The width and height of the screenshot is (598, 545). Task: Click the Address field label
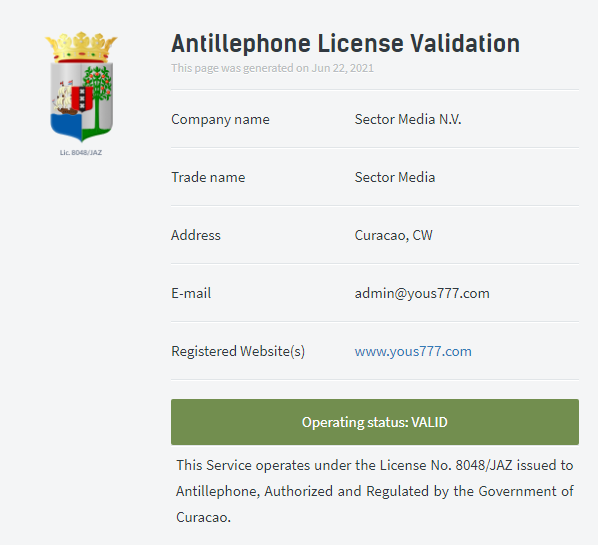click(x=196, y=235)
